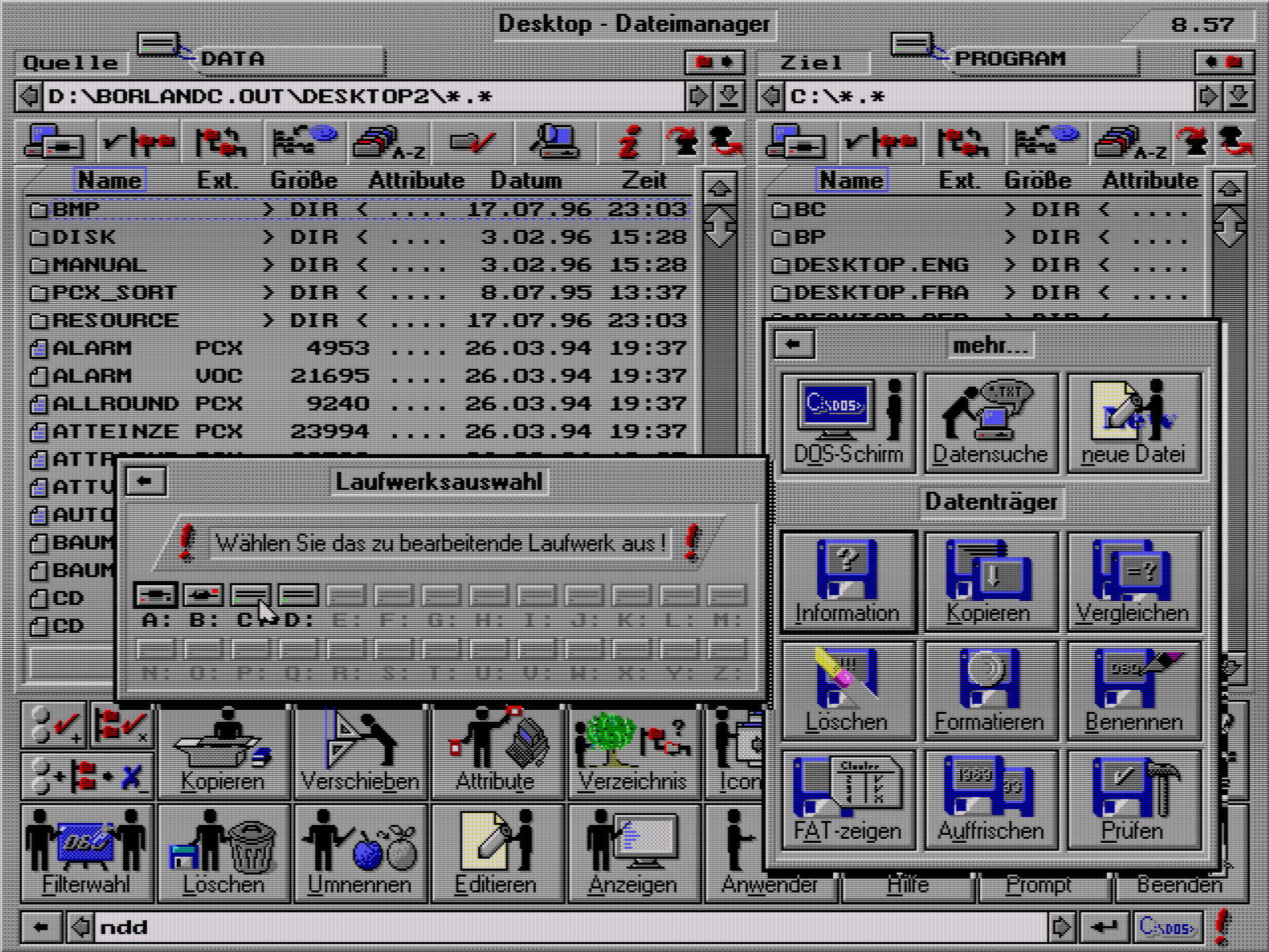
Task: Click the red 'i' info icon in source toolbar
Action: [628, 142]
